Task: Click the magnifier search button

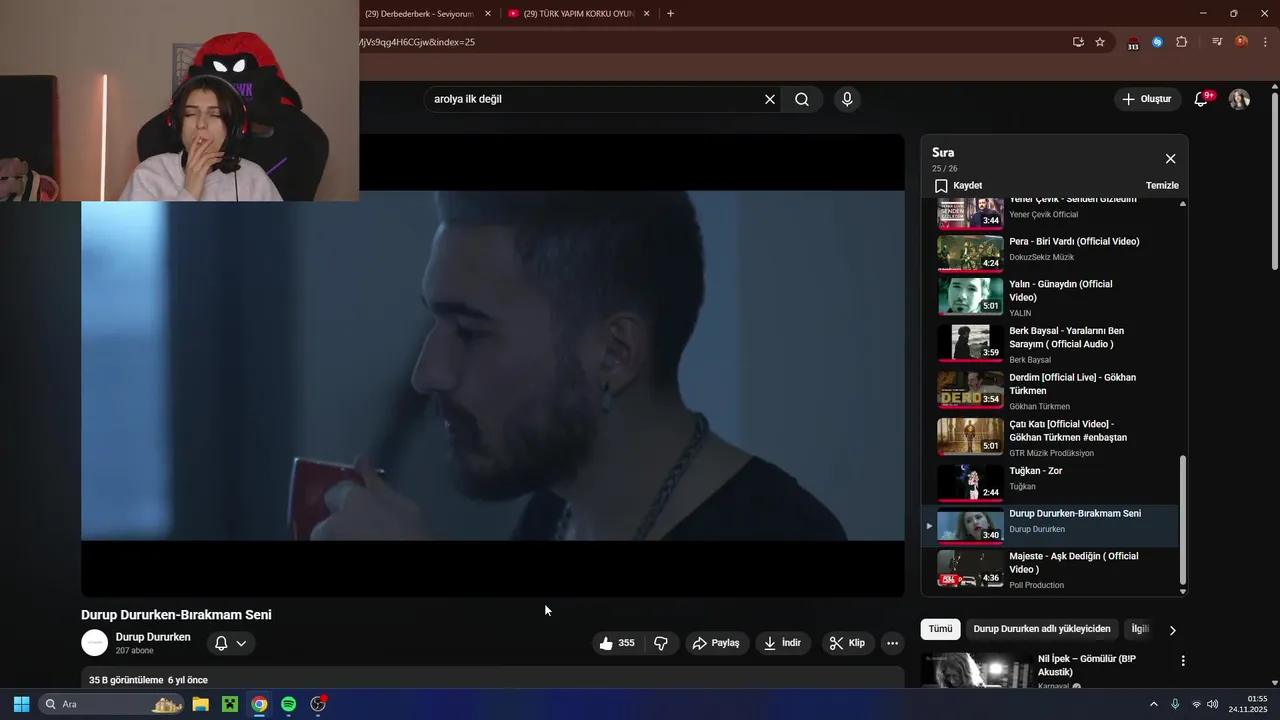Action: click(x=802, y=99)
